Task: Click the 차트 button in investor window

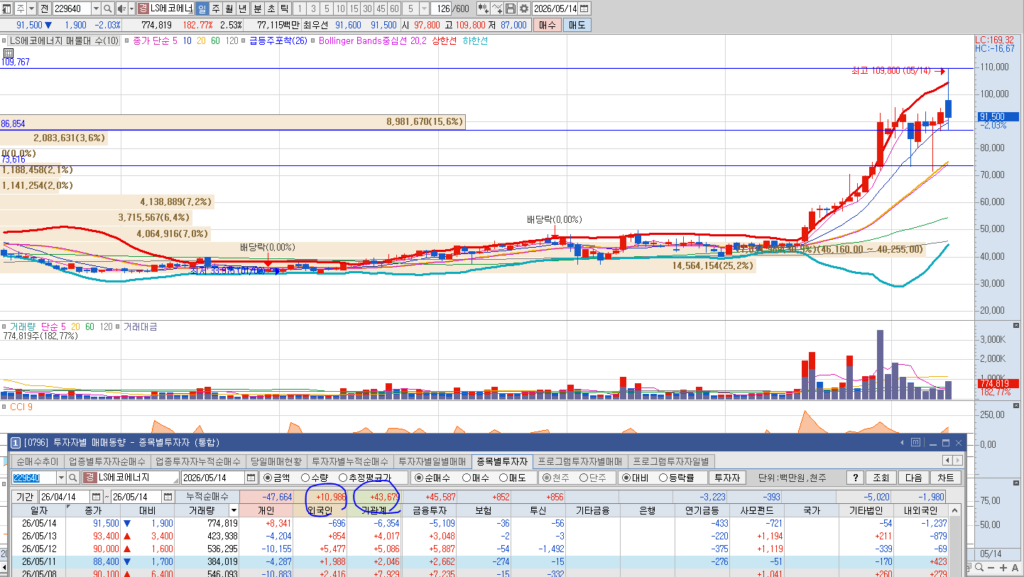Action: coord(946,478)
